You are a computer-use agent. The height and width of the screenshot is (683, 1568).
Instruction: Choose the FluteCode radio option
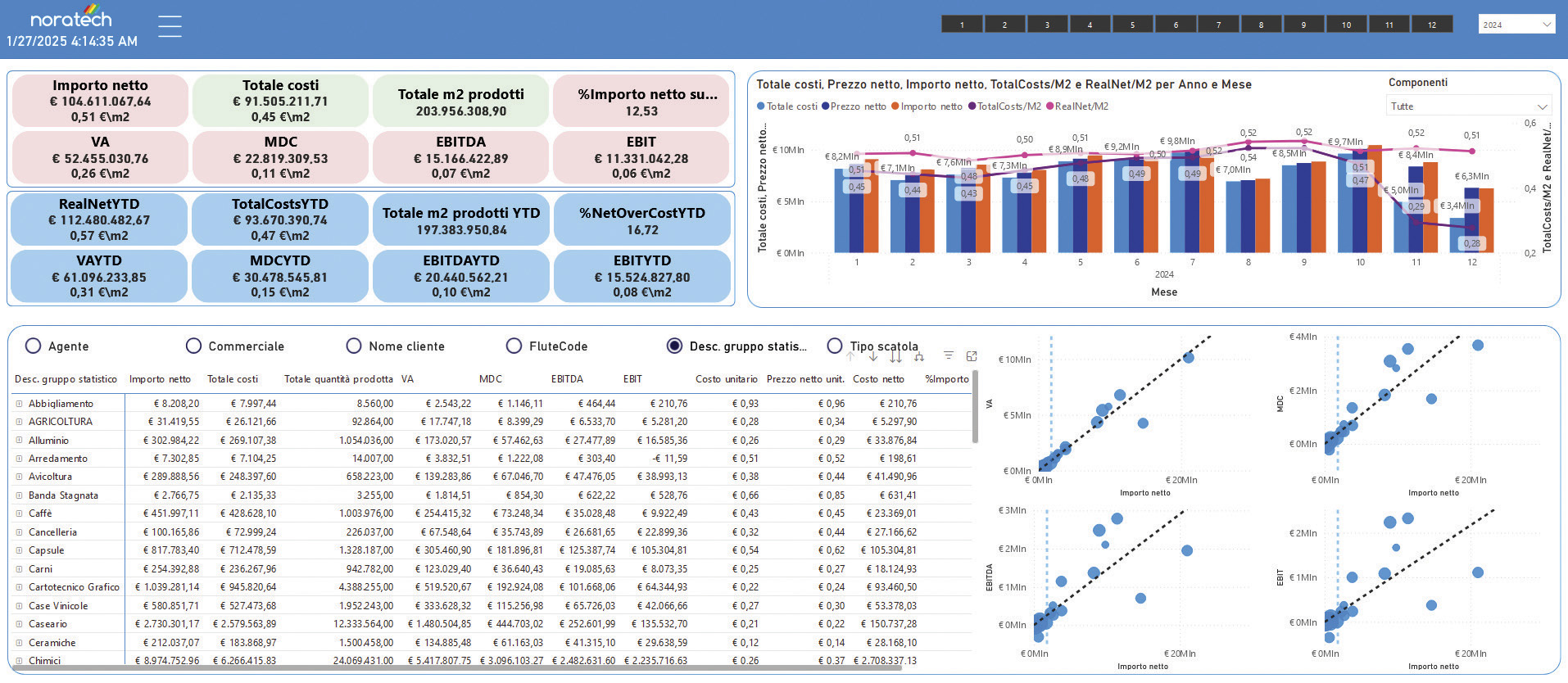[x=514, y=346]
